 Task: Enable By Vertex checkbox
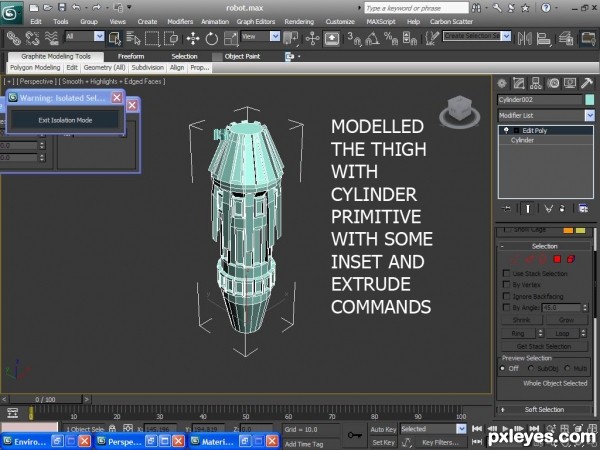pyautogui.click(x=506, y=284)
